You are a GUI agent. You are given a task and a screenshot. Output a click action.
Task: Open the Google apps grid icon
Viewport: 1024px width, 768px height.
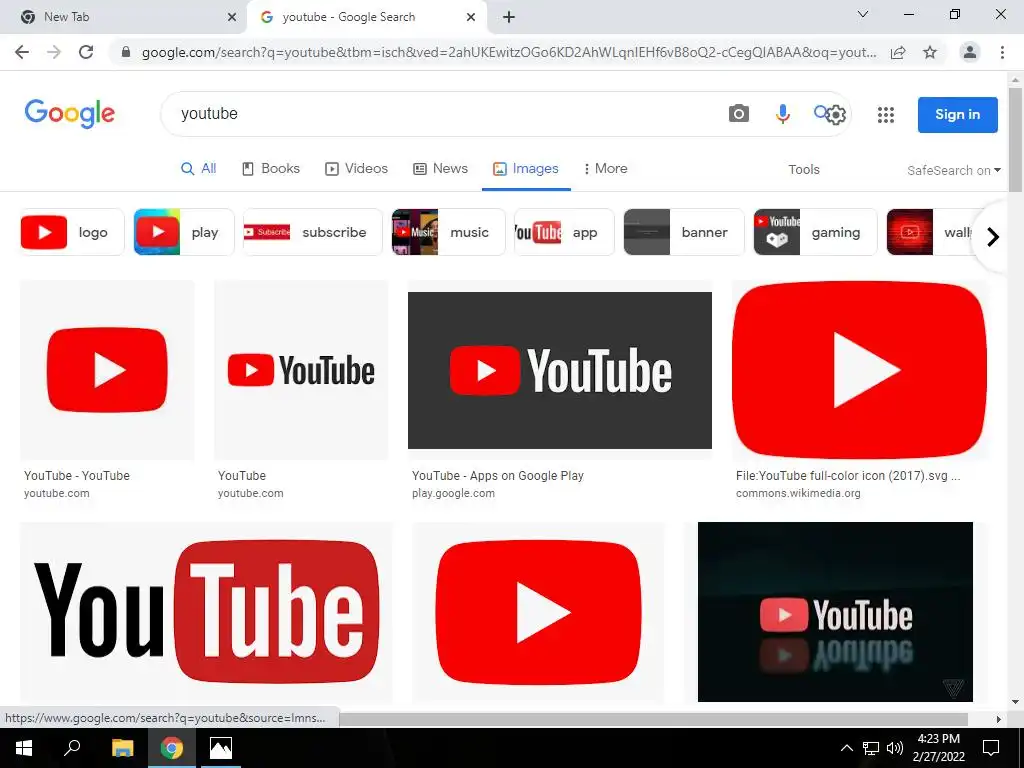(x=886, y=115)
